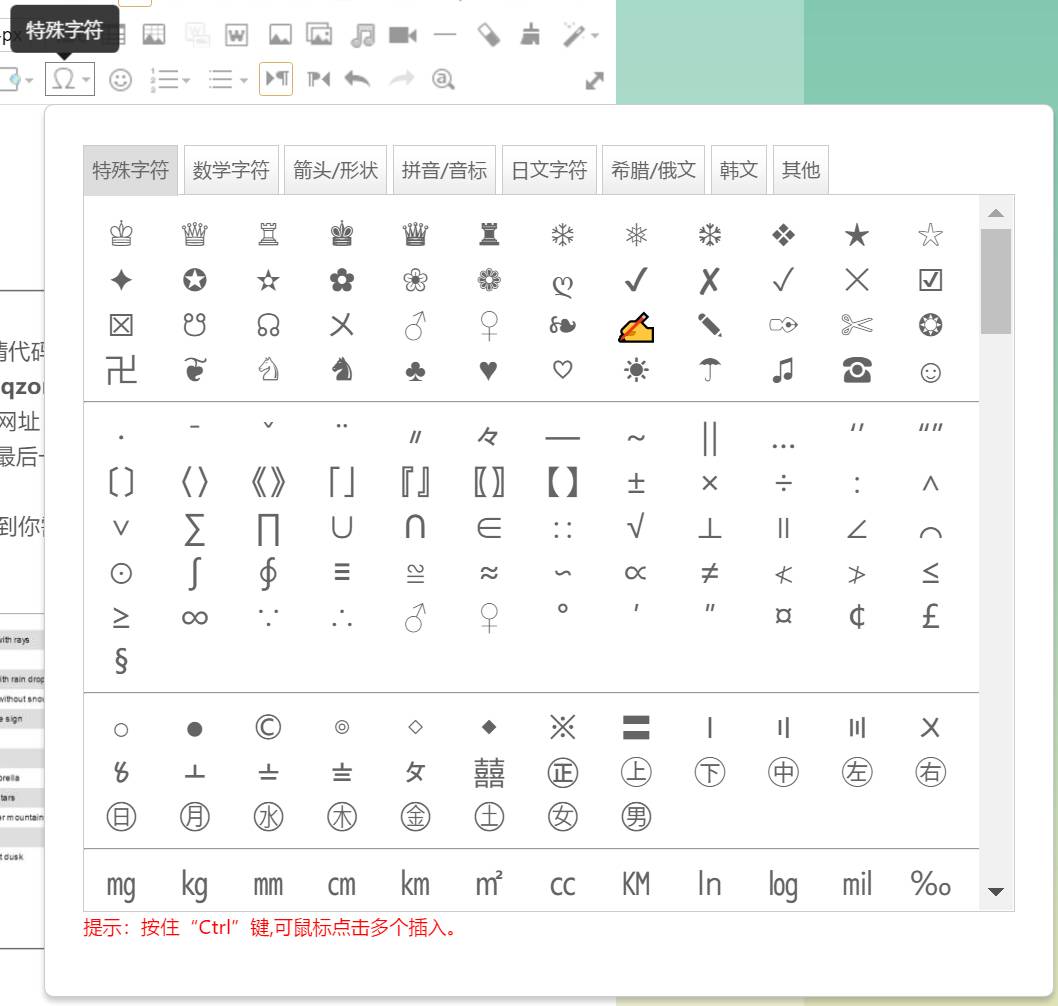This screenshot has width=1058, height=1006.
Task: Toggle fullscreen editor mode
Action: click(x=595, y=81)
